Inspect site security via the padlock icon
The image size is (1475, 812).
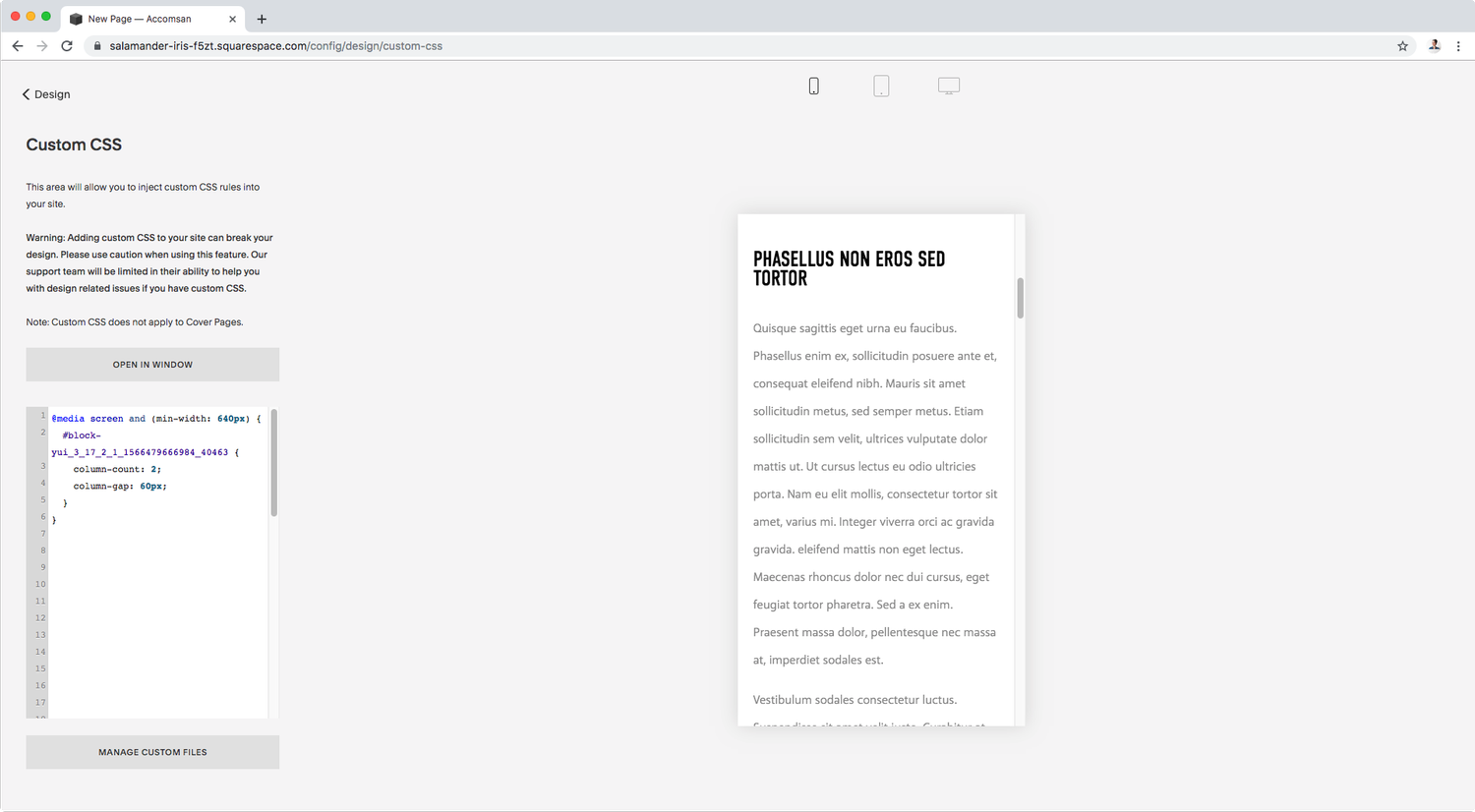pyautogui.click(x=96, y=45)
